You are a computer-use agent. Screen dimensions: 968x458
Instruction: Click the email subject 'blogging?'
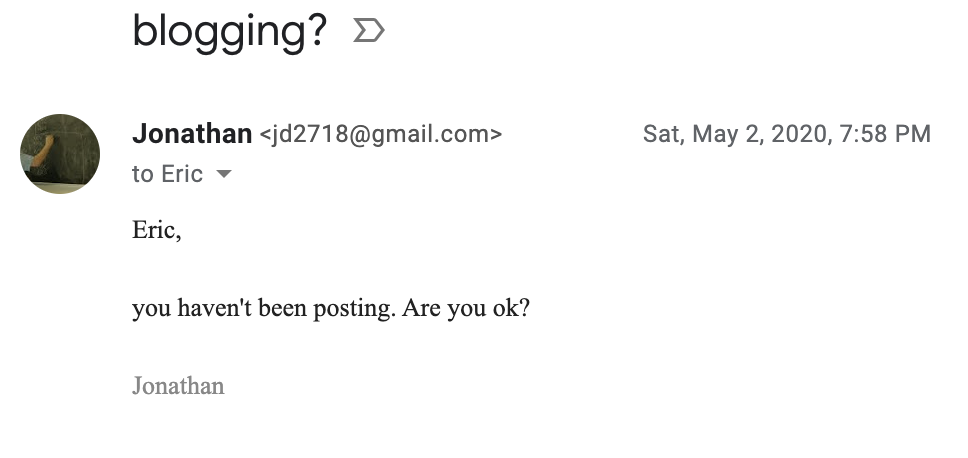[x=229, y=32]
